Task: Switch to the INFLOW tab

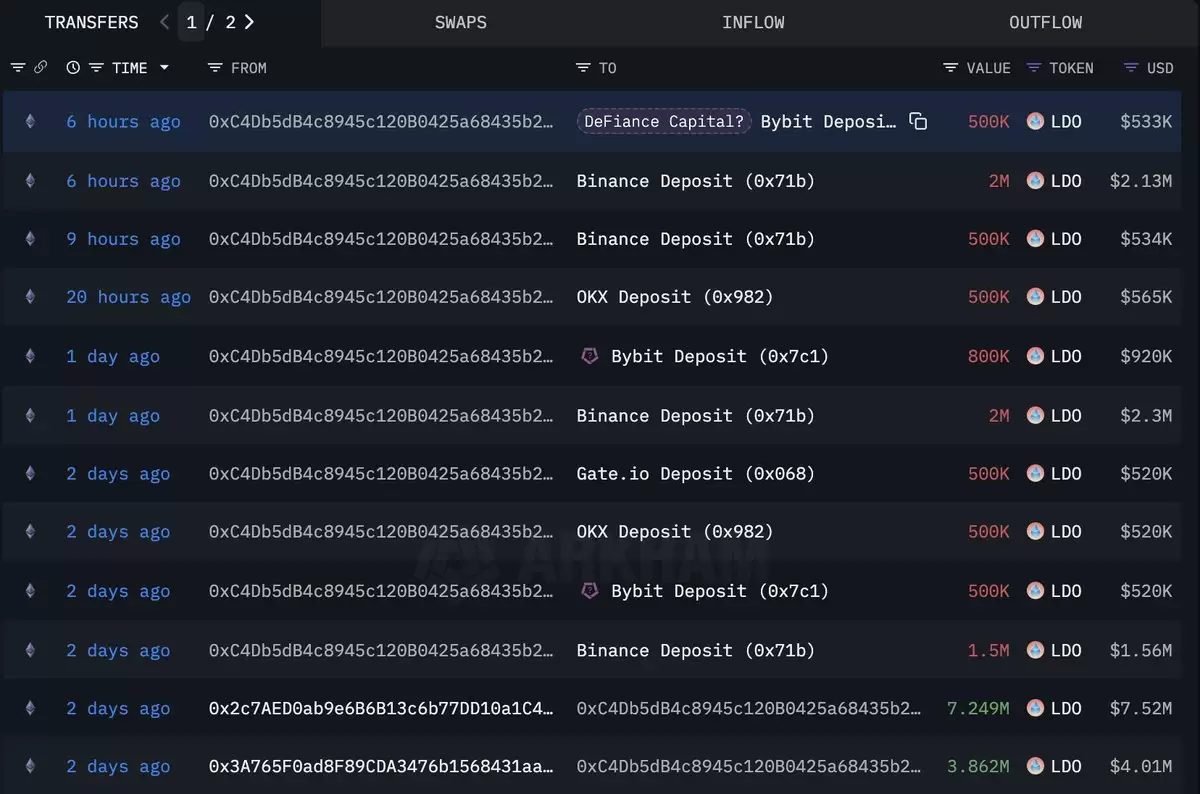Action: tap(753, 22)
